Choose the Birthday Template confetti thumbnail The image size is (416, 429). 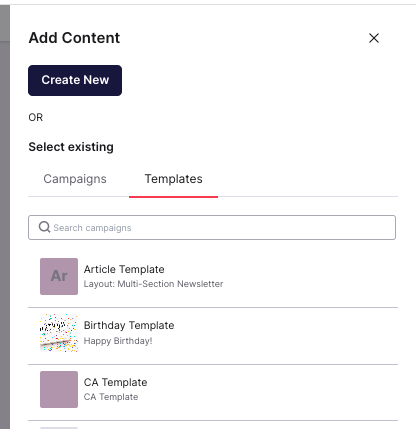click(59, 333)
